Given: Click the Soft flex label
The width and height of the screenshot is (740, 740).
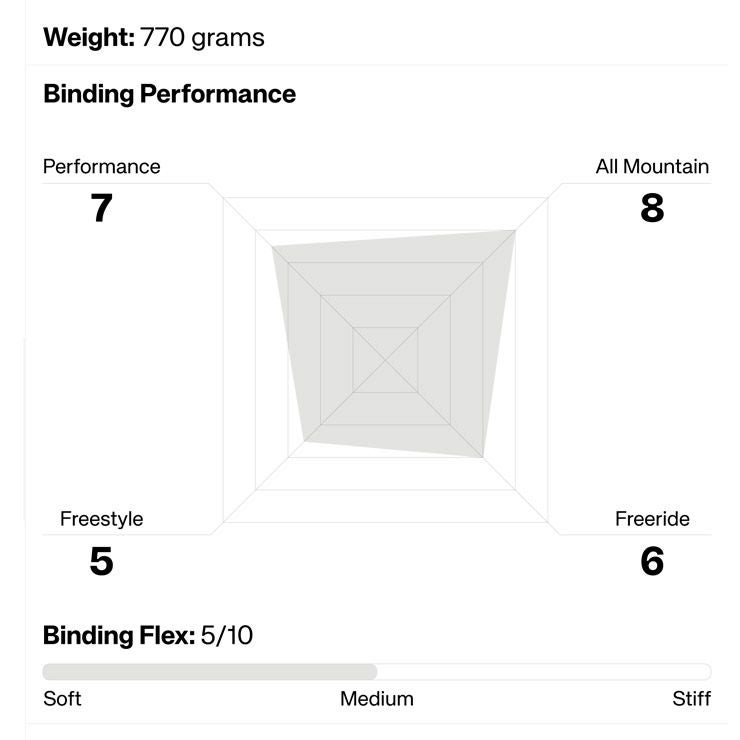Looking at the screenshot, I should 62,699.
